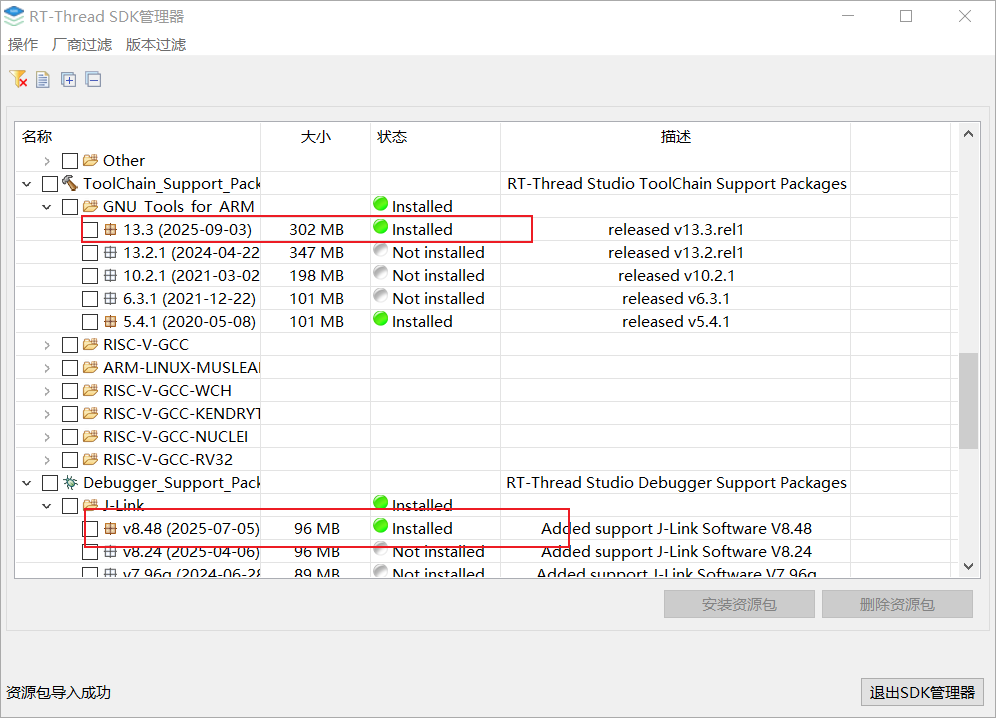
Task: Expand the RISC-V-GCC node
Action: (x=46, y=345)
